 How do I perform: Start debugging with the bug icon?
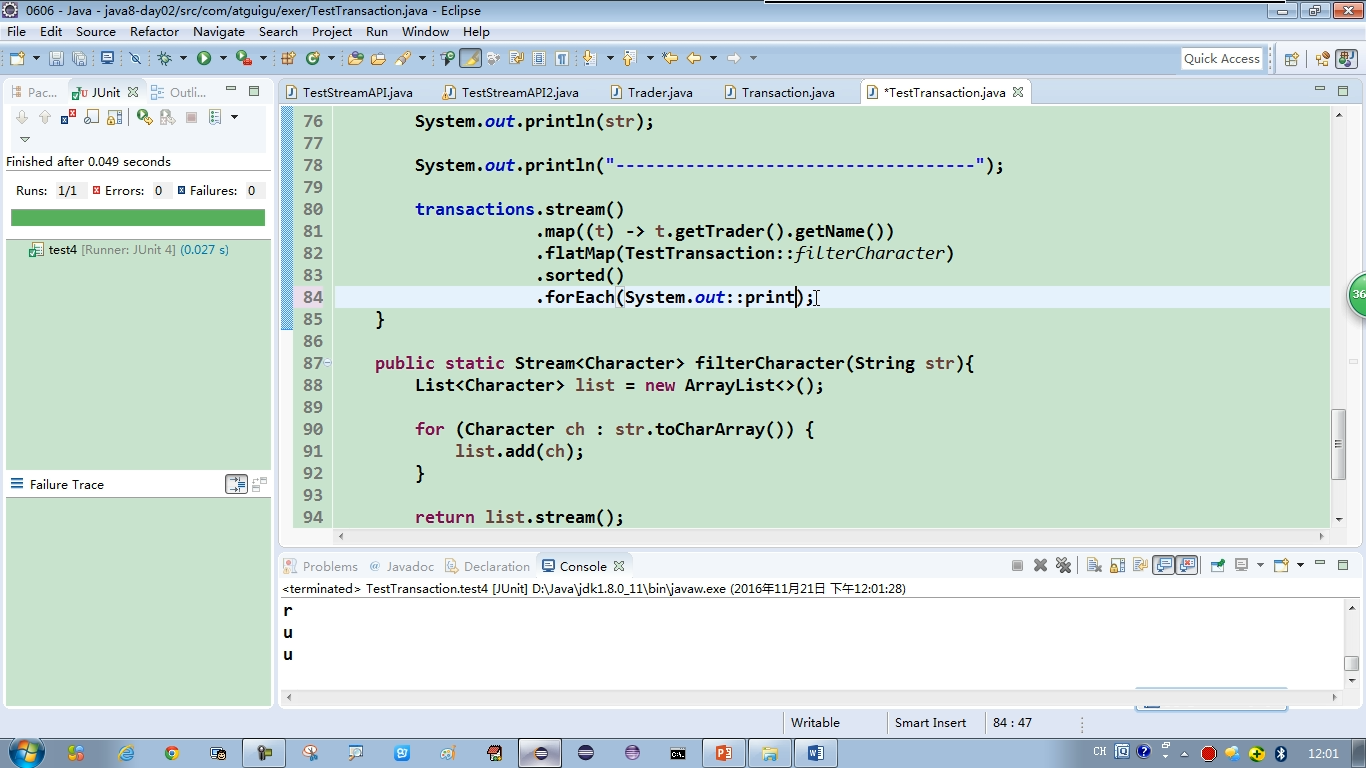pos(164,58)
